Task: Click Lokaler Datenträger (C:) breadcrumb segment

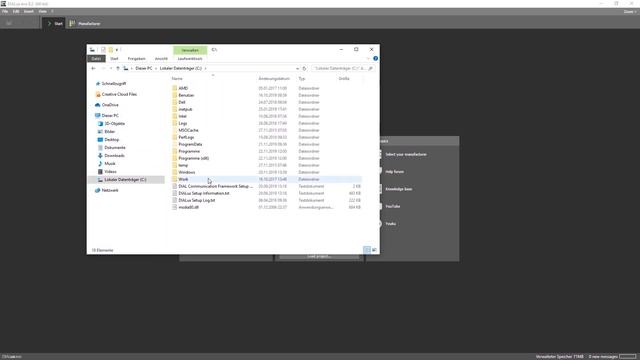Action: point(181,69)
